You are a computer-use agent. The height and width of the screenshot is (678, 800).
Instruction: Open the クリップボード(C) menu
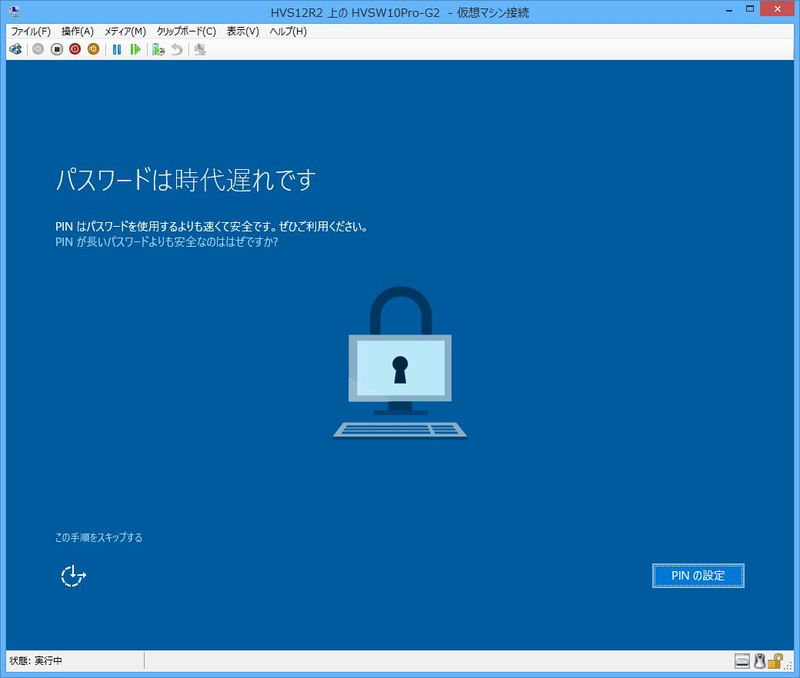[x=186, y=31]
